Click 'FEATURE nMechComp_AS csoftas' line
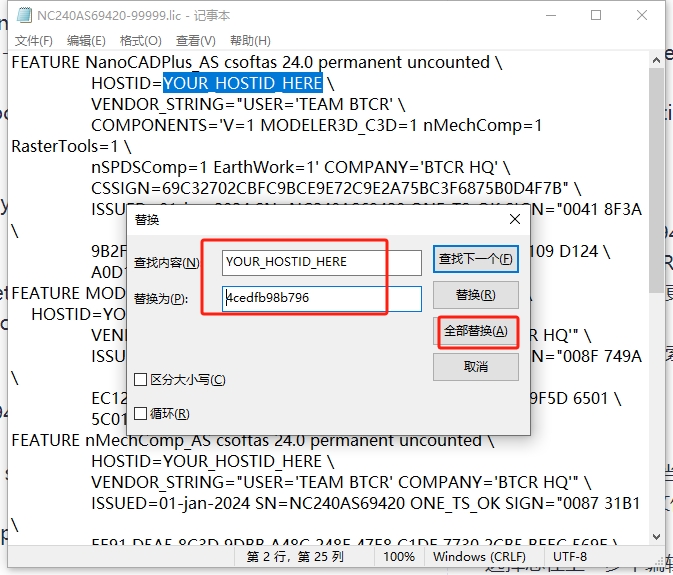This screenshot has width=673, height=575. coord(253,441)
